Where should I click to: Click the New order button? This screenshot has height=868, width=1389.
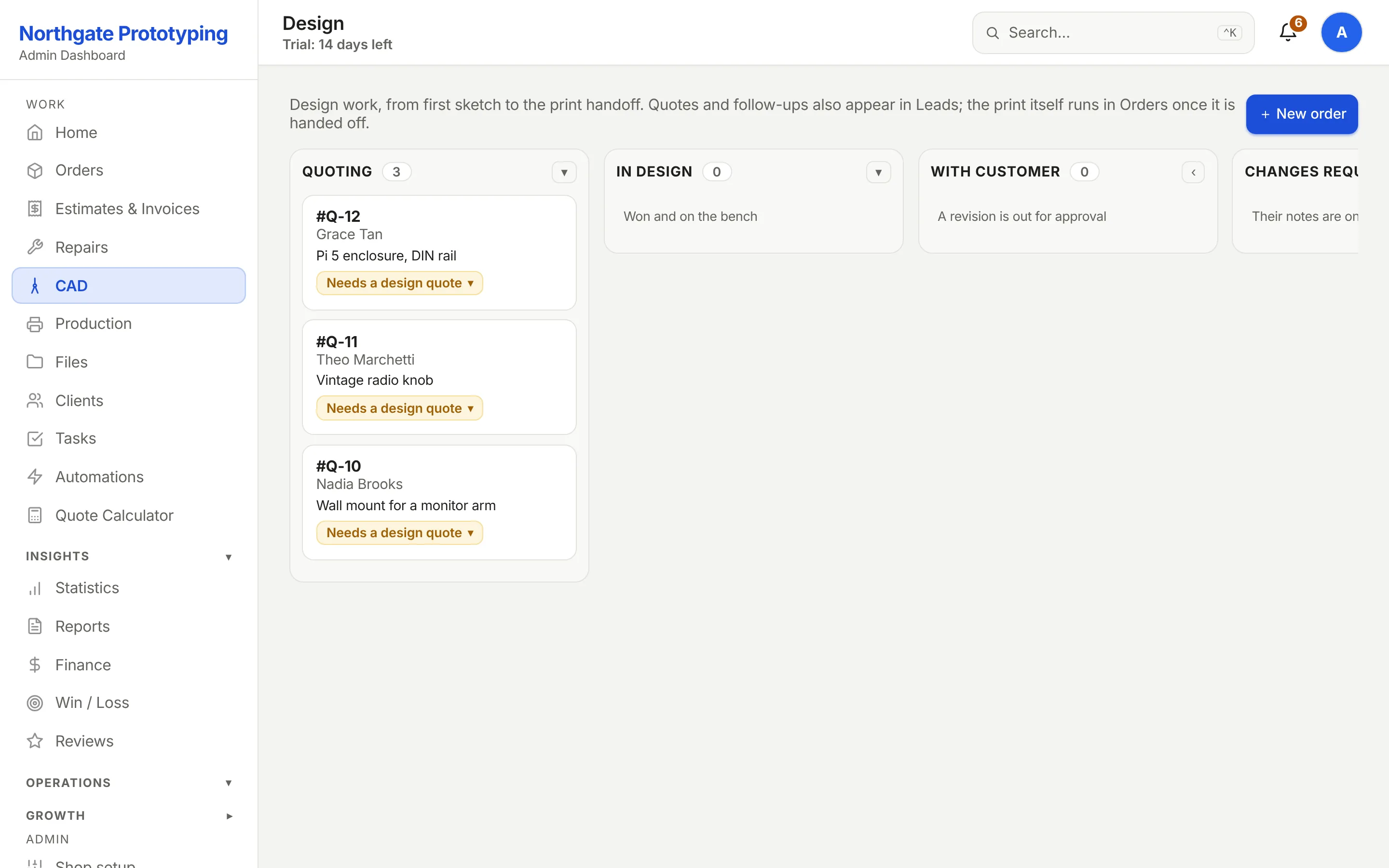pos(1302,114)
